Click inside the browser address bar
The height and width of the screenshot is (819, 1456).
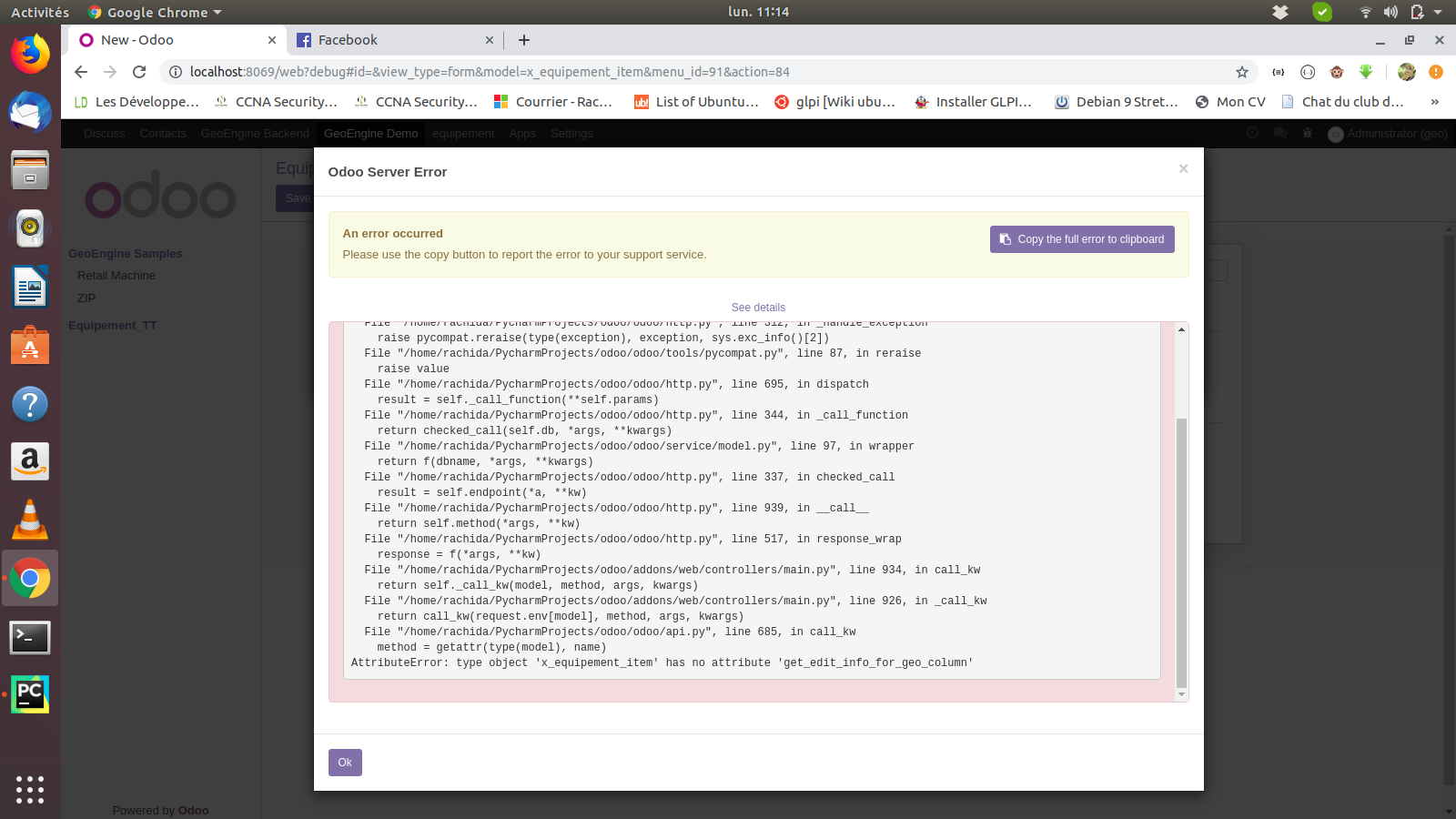(637, 72)
